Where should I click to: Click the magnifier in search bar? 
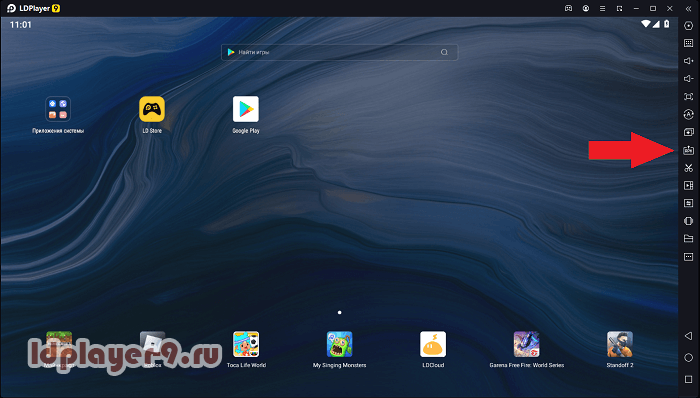(444, 52)
